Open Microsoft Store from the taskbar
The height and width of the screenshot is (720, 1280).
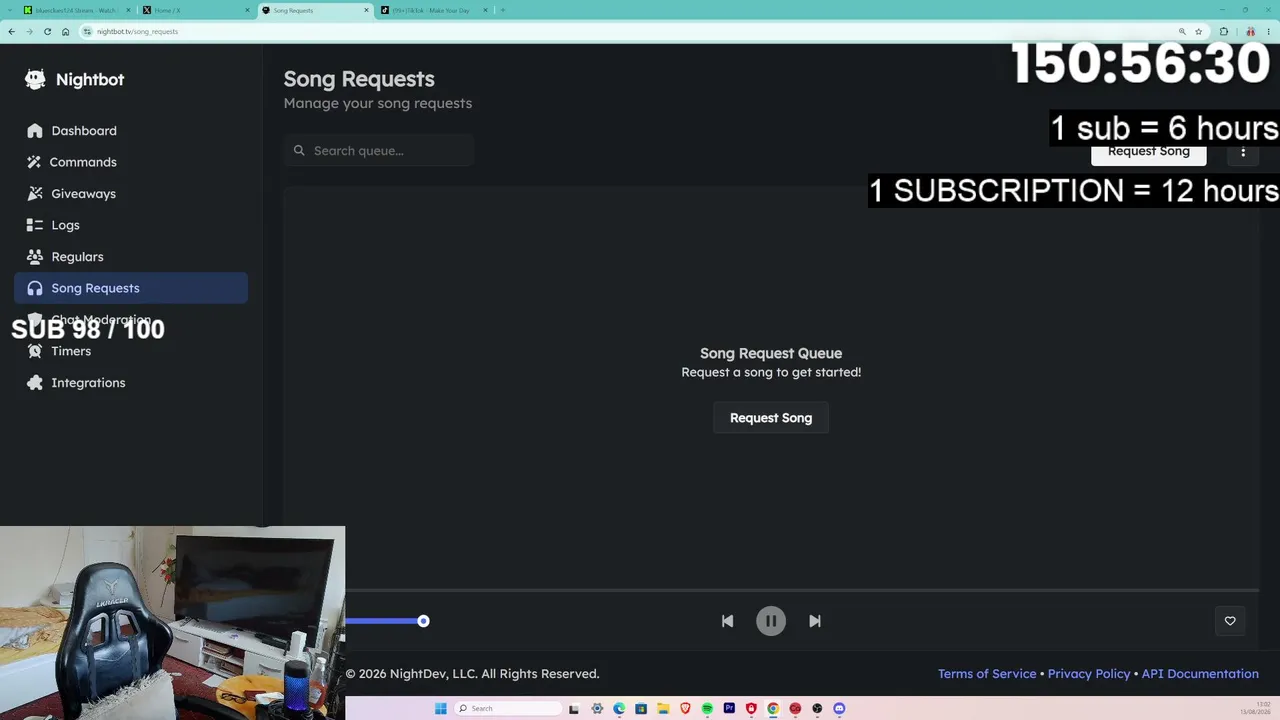click(x=641, y=708)
